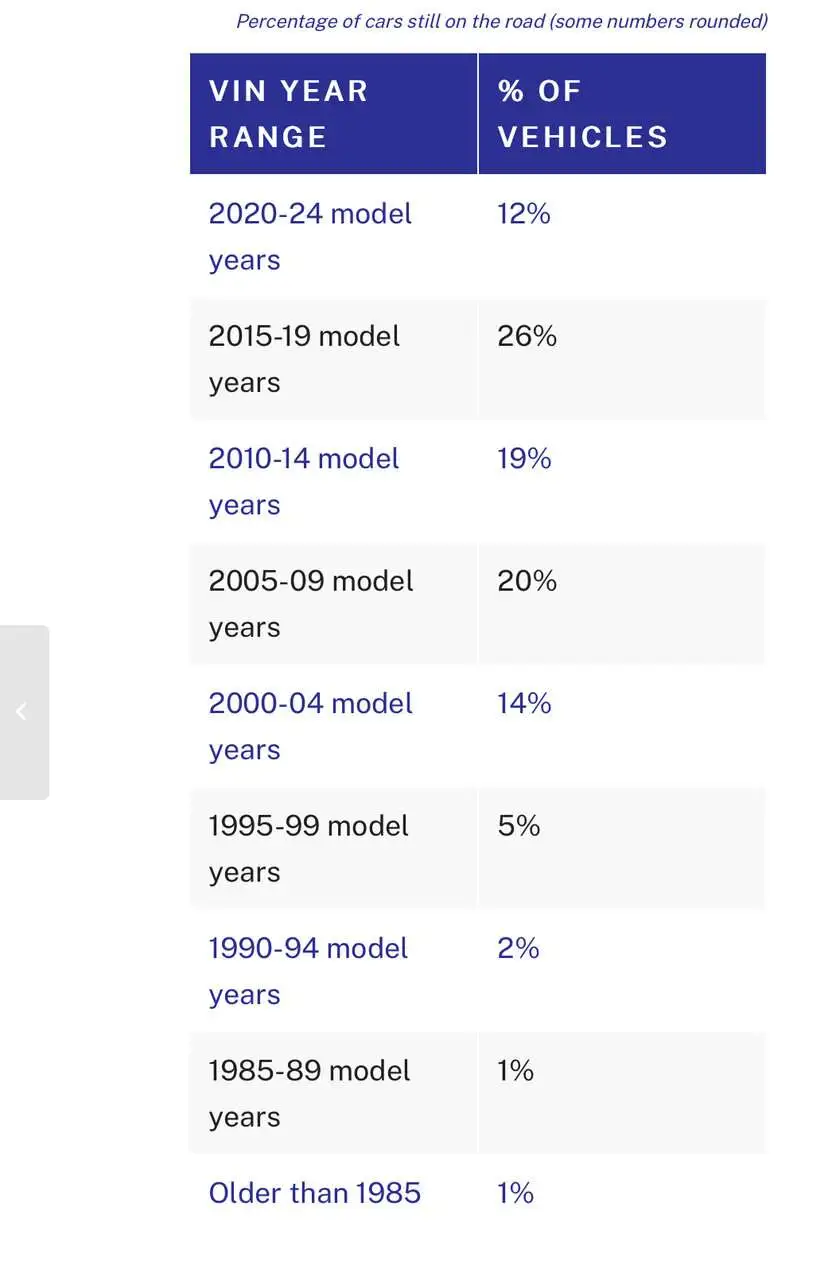Click the VIN YEAR RANGE column header

[x=288, y=114]
